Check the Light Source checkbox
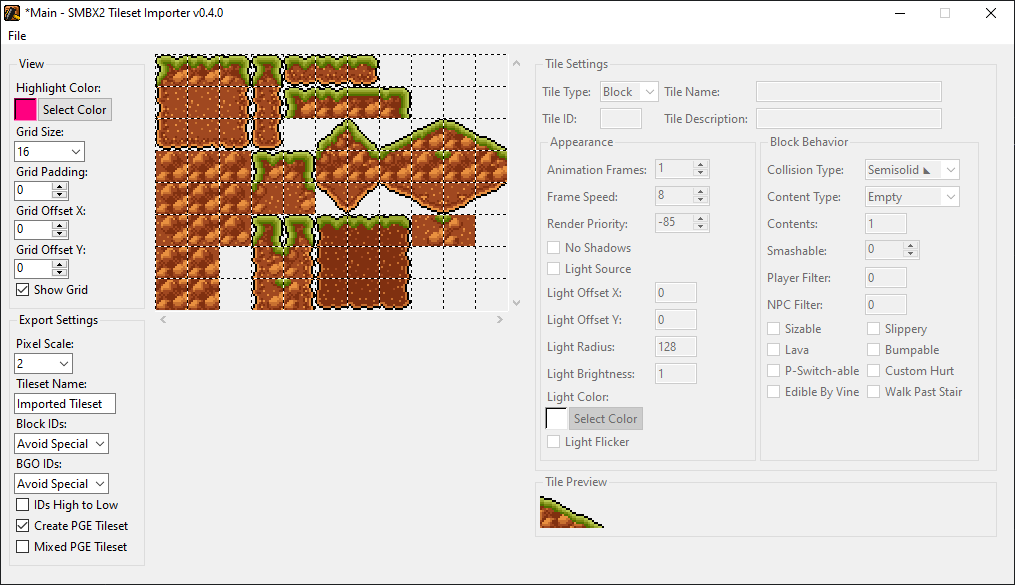The width and height of the screenshot is (1015, 585). tap(553, 268)
